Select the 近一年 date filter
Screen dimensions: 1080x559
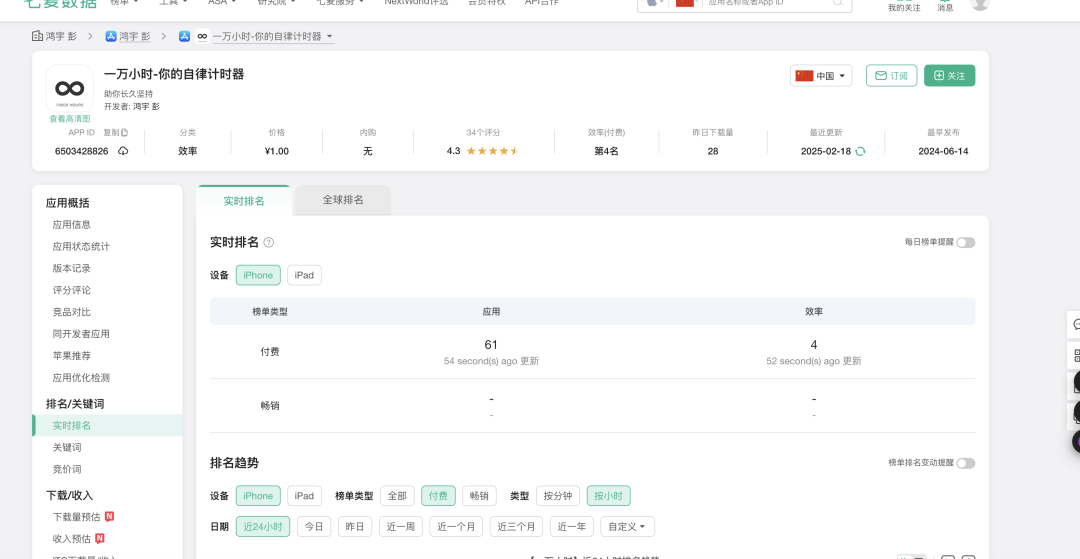pos(572,527)
